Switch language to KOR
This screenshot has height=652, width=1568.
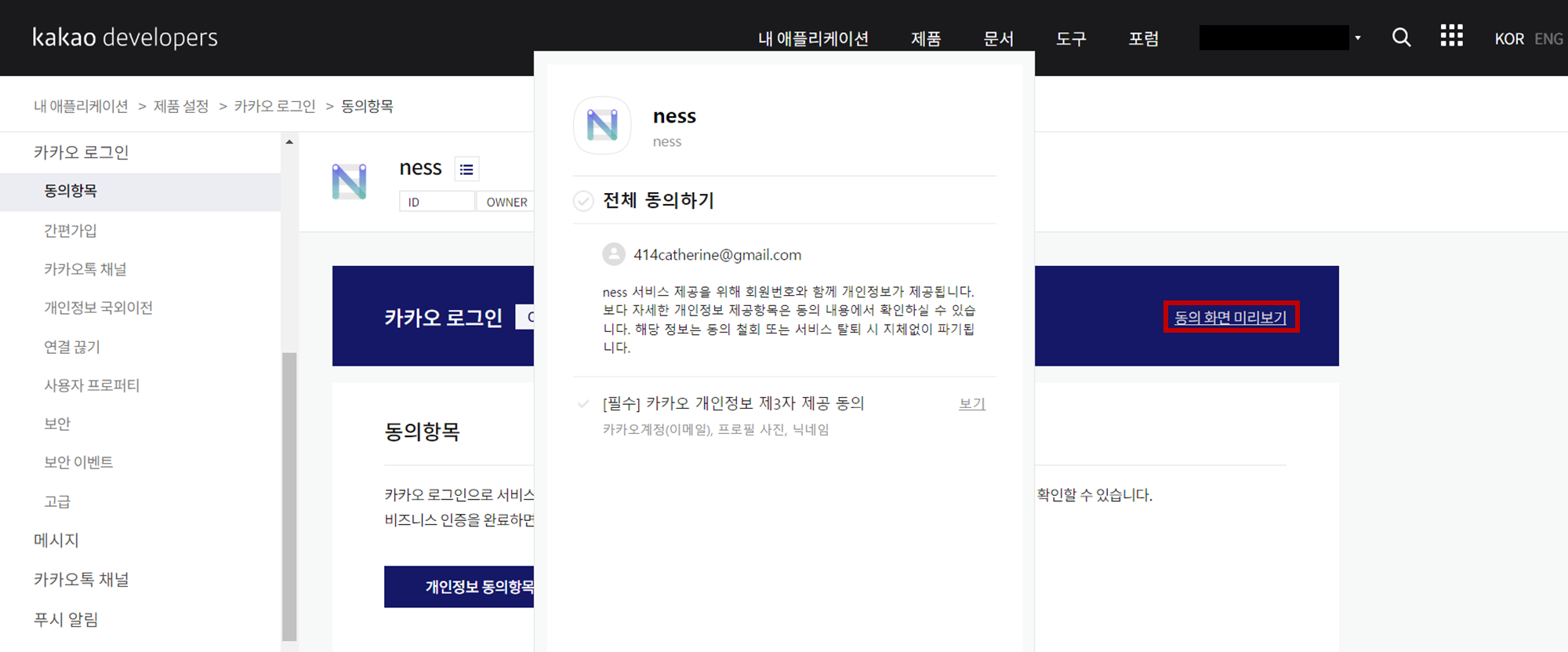click(1509, 38)
